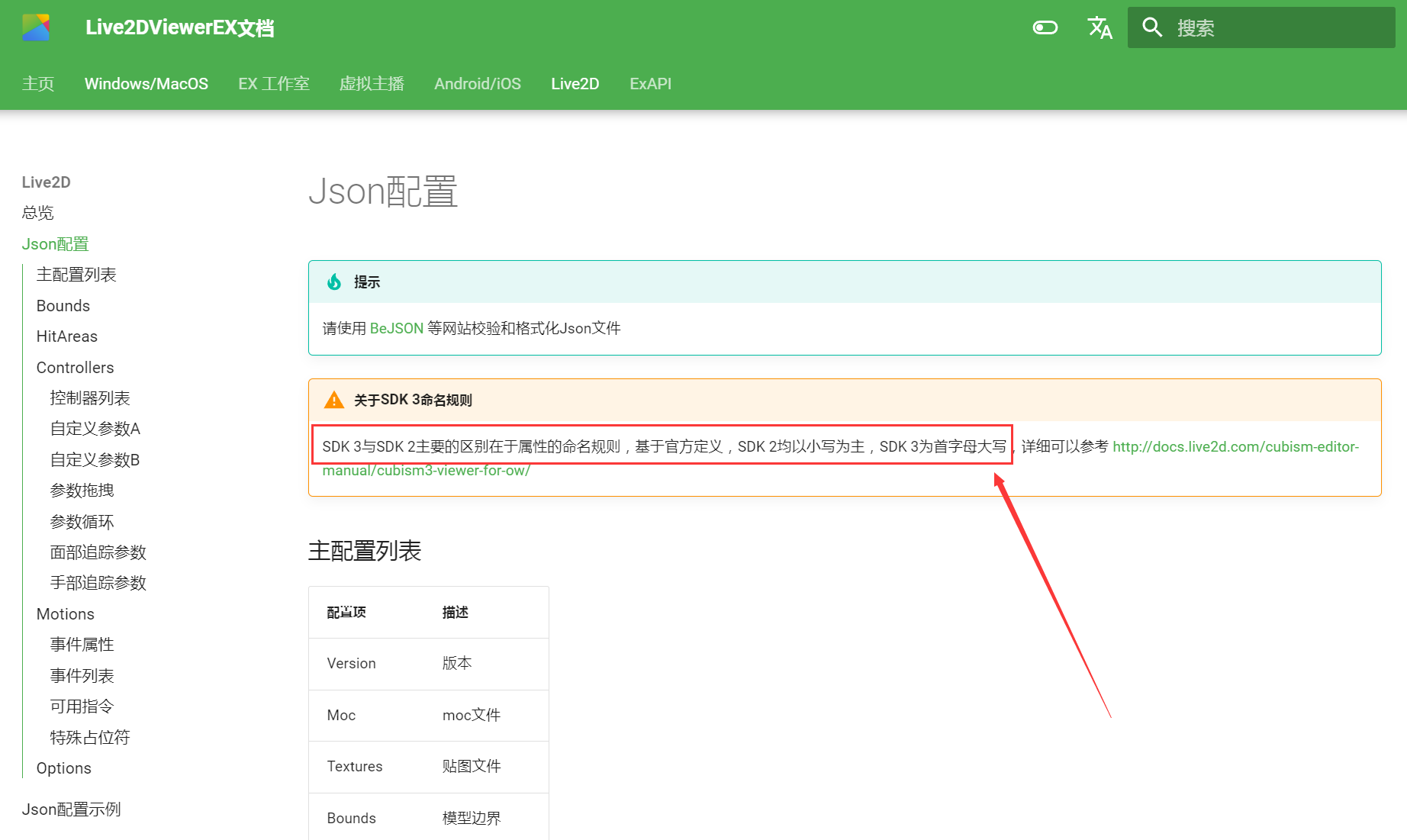Go to the 虚拟主播 tab
The height and width of the screenshot is (840, 1407).
pos(372,84)
